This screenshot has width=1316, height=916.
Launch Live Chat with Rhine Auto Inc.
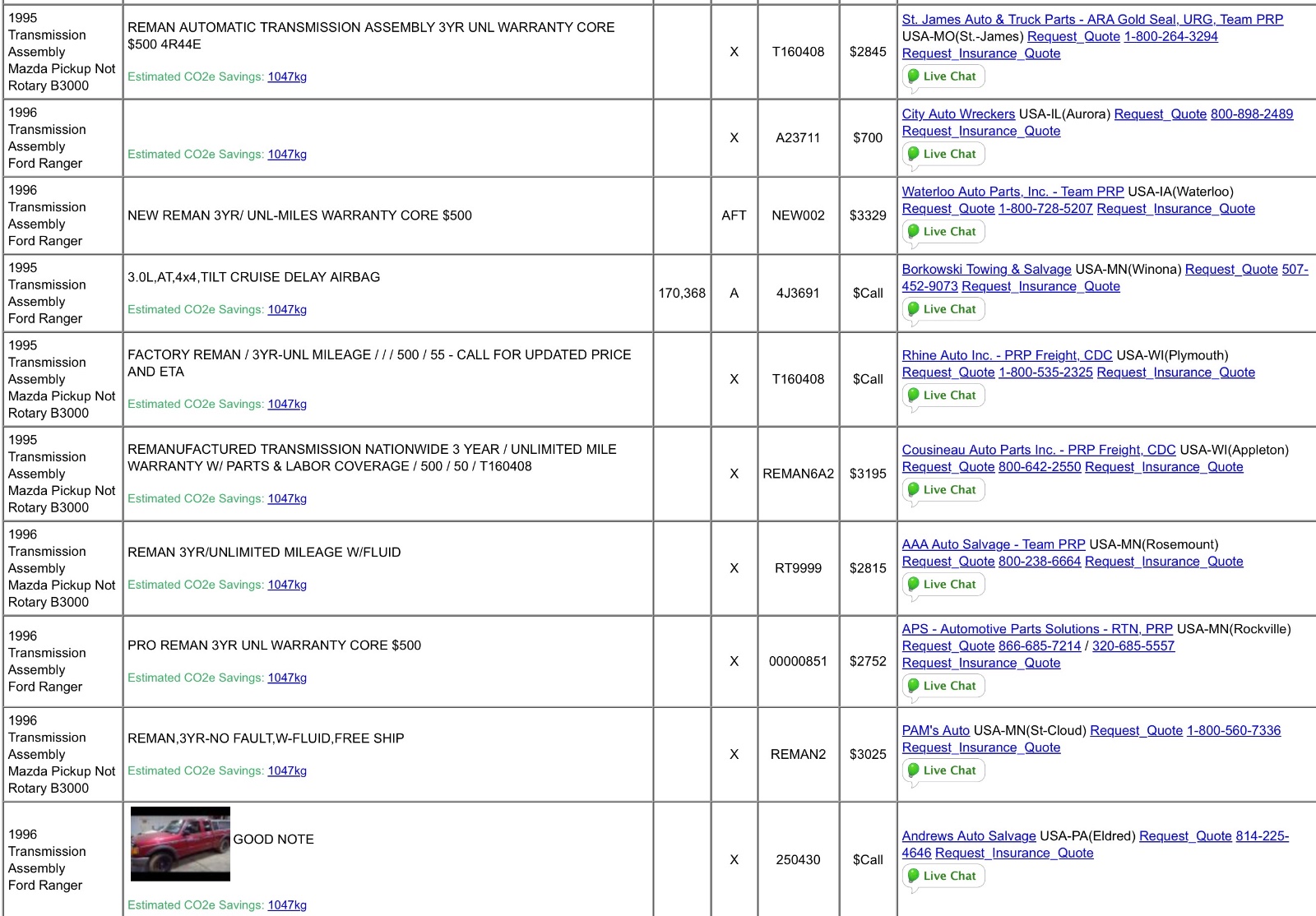click(943, 396)
